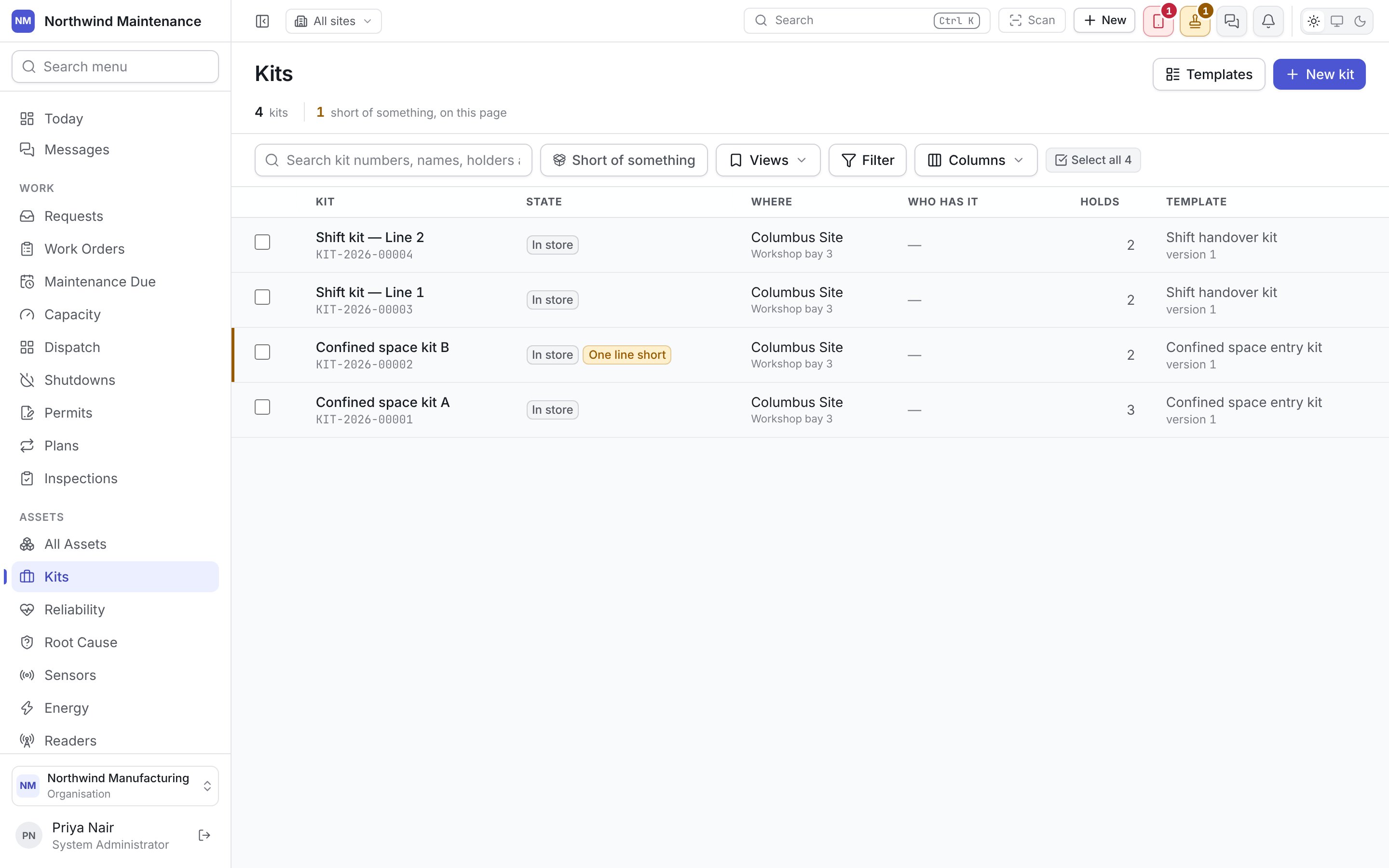
Task: Select Confined space kit B checkbox
Action: pyautogui.click(x=262, y=353)
